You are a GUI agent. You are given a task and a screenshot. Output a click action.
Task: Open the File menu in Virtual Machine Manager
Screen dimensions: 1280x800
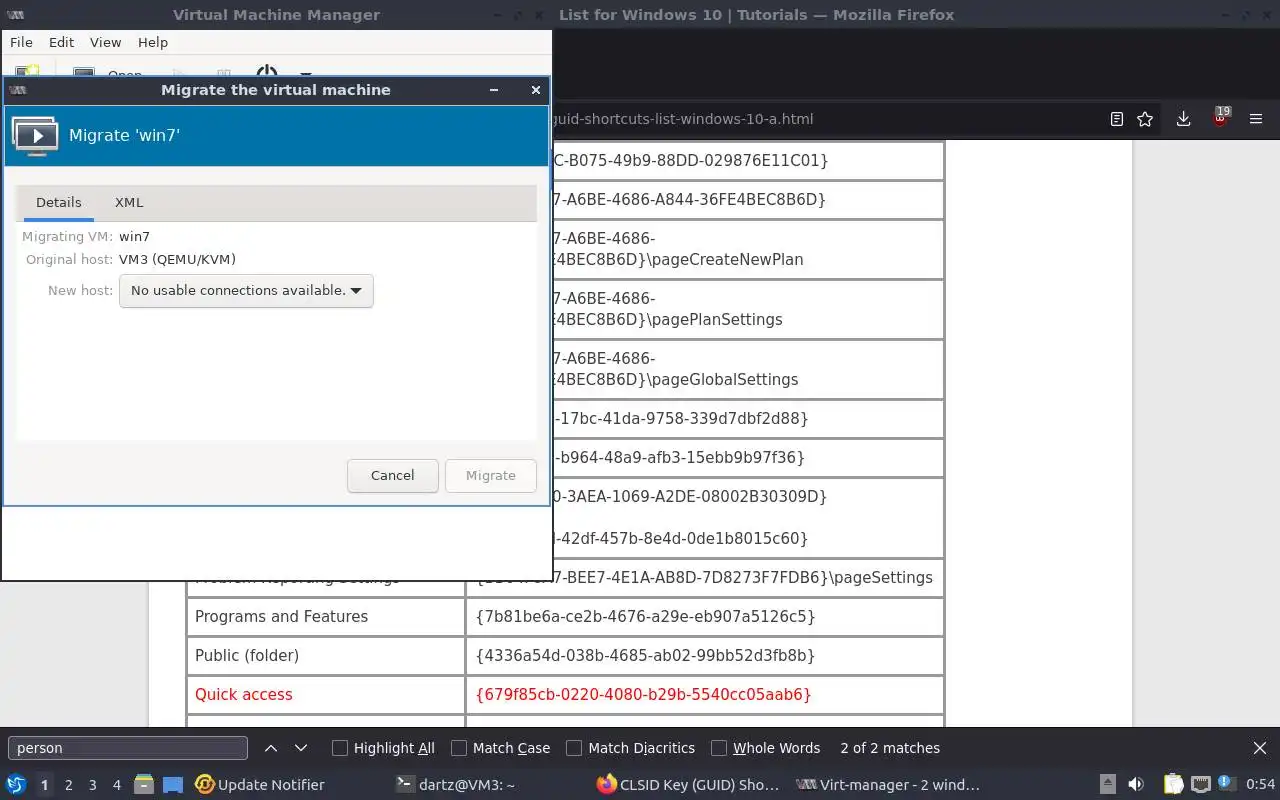21,42
